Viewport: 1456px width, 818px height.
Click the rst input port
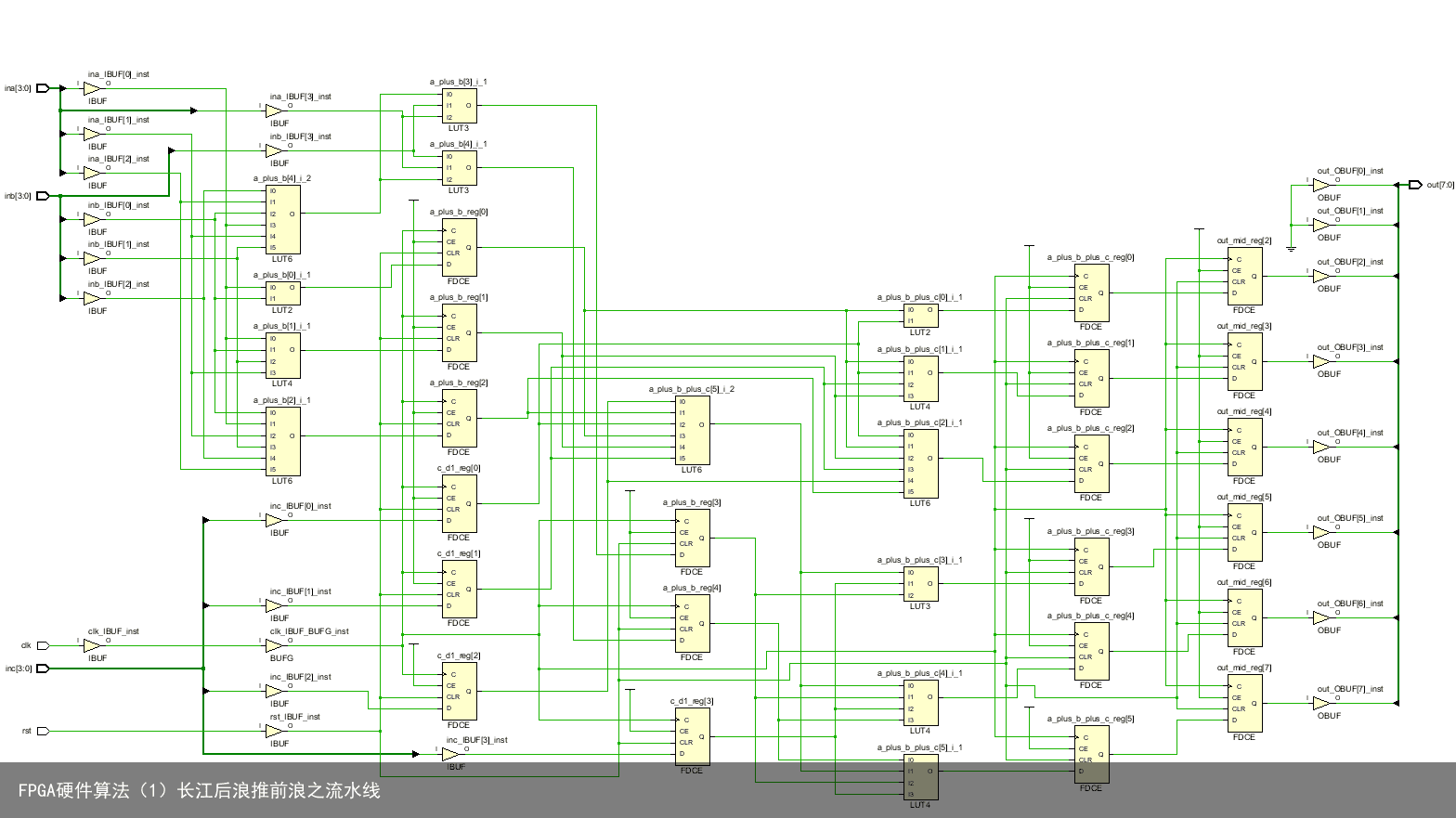[x=42, y=731]
